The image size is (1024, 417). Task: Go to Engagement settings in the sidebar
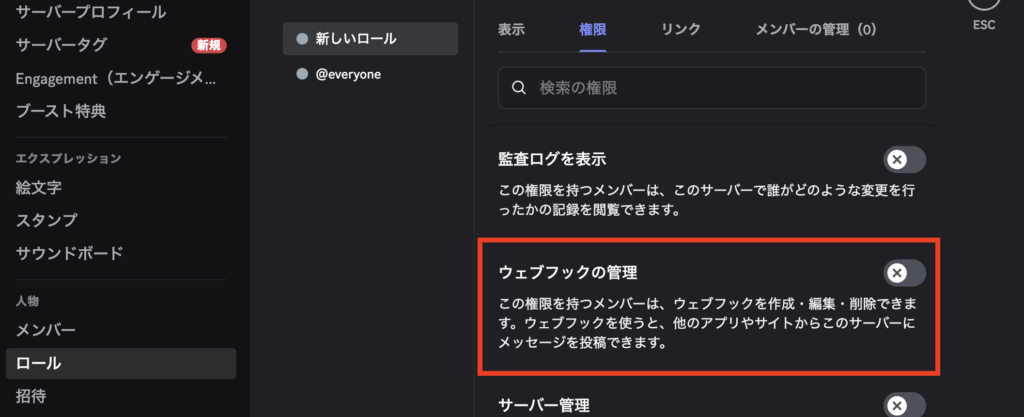pos(115,78)
